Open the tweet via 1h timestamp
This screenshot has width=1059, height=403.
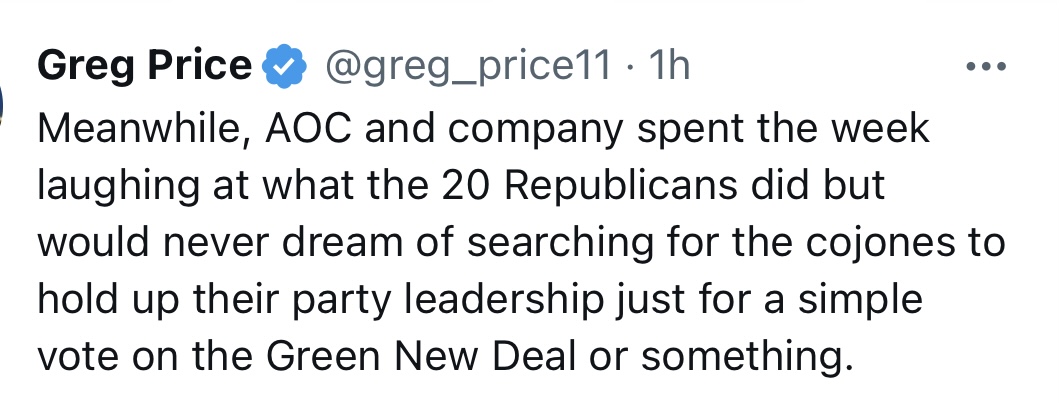[x=669, y=66]
